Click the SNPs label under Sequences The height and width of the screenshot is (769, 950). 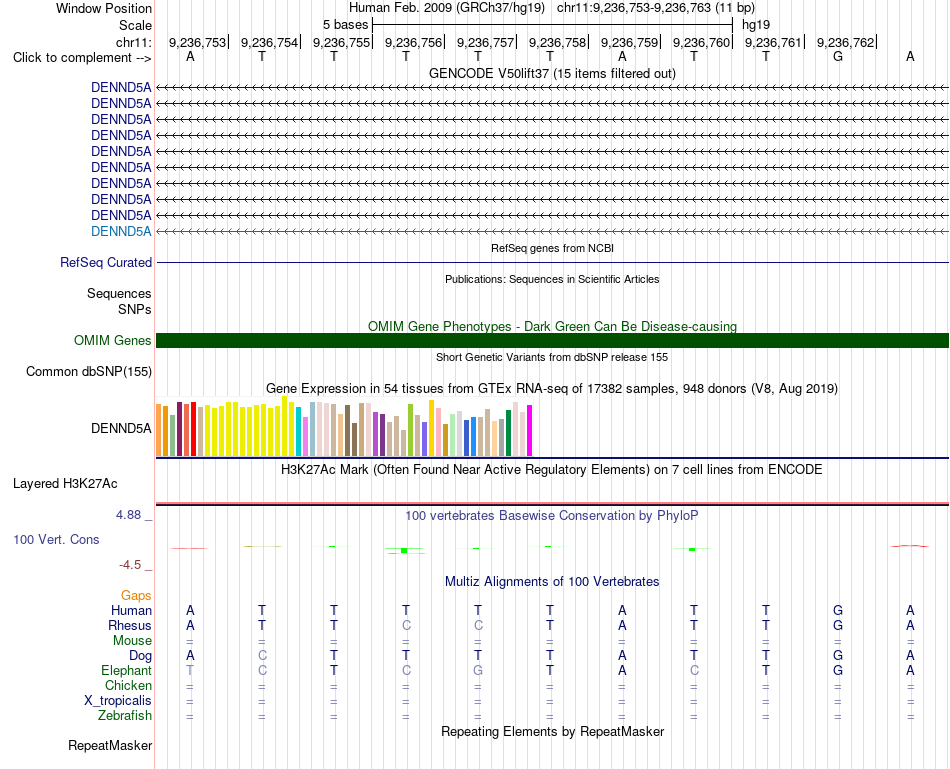pyautogui.click(x=135, y=309)
